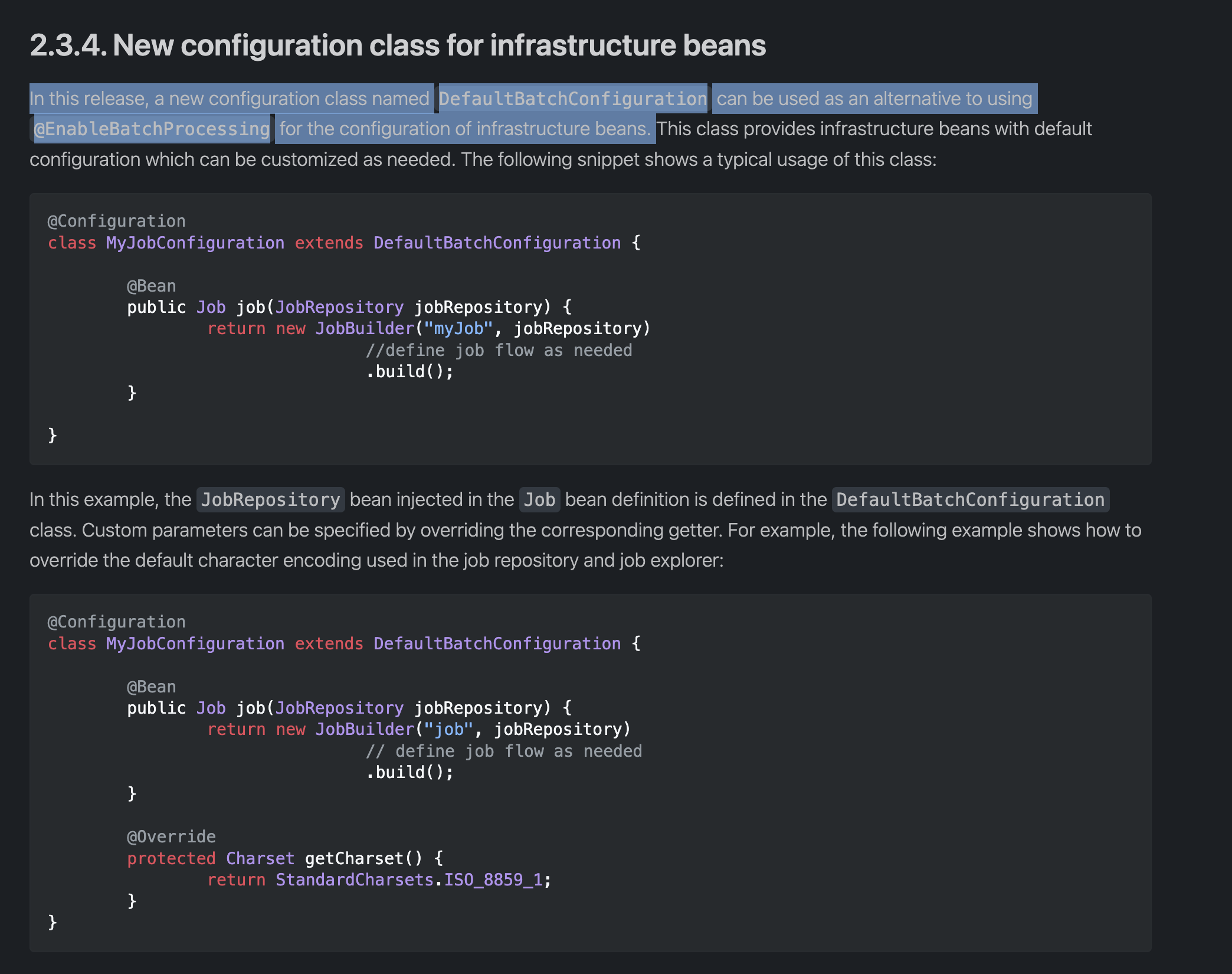
Task: Click MyJobConfiguration class name in first snippet
Action: [195, 243]
